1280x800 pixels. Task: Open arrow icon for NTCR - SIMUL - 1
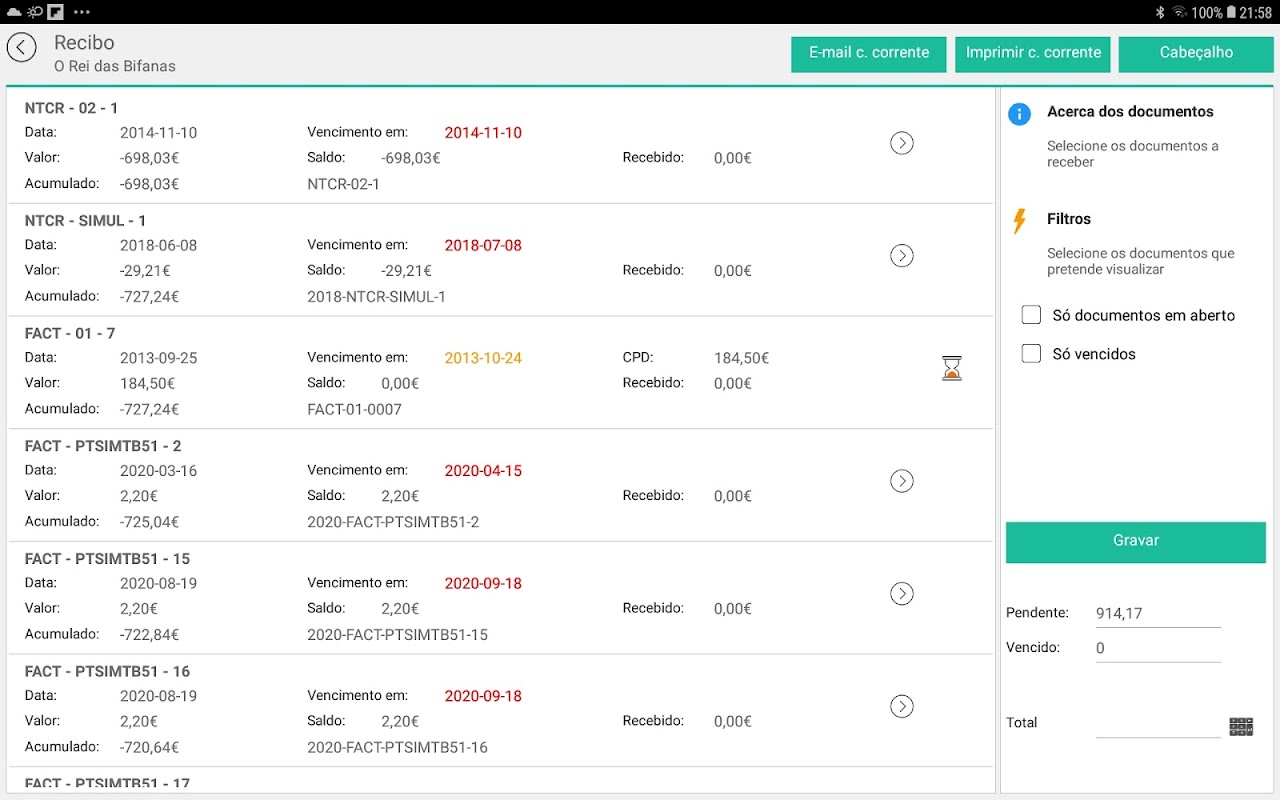pos(902,256)
